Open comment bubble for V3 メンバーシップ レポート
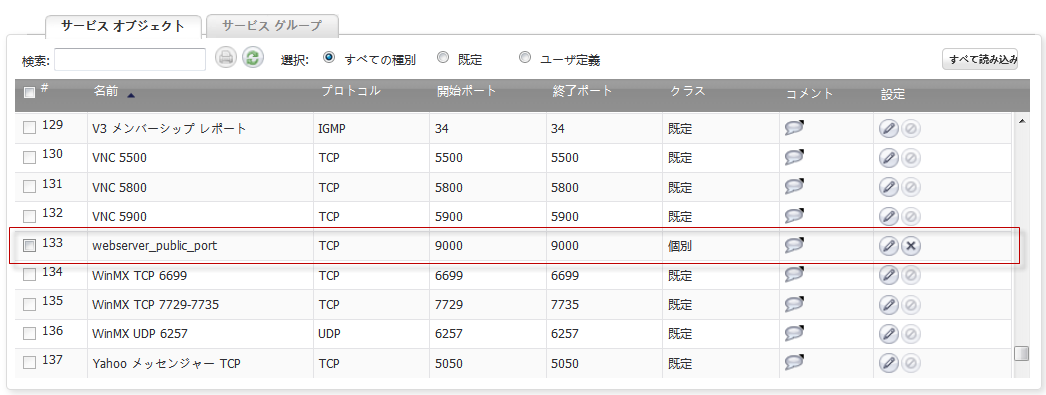The height and width of the screenshot is (395, 1046). click(x=794, y=128)
